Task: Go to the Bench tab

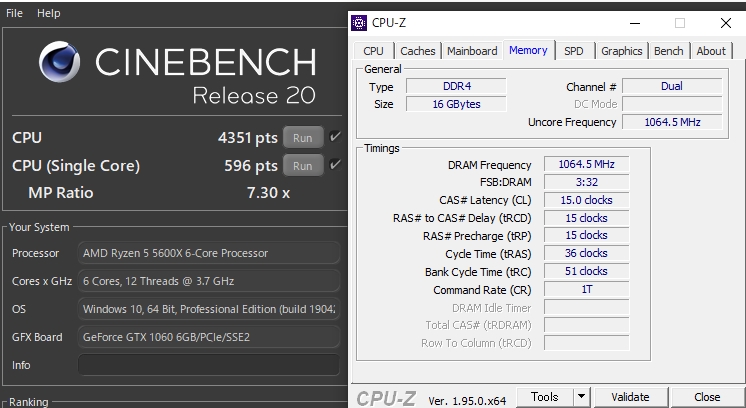Action: click(x=668, y=51)
